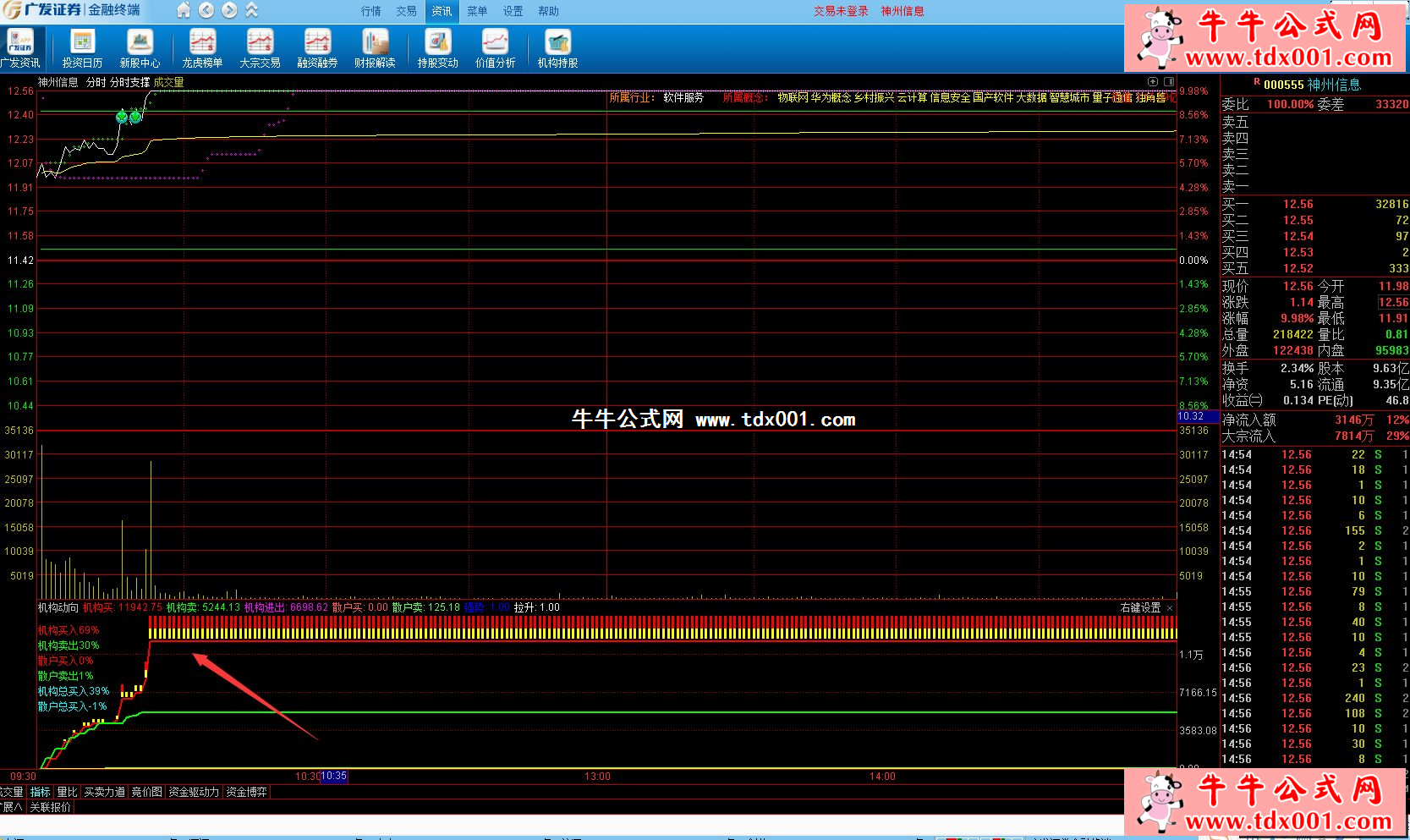This screenshot has width=1410, height=840.
Task: Open 价值分析 icon
Action: [x=495, y=49]
